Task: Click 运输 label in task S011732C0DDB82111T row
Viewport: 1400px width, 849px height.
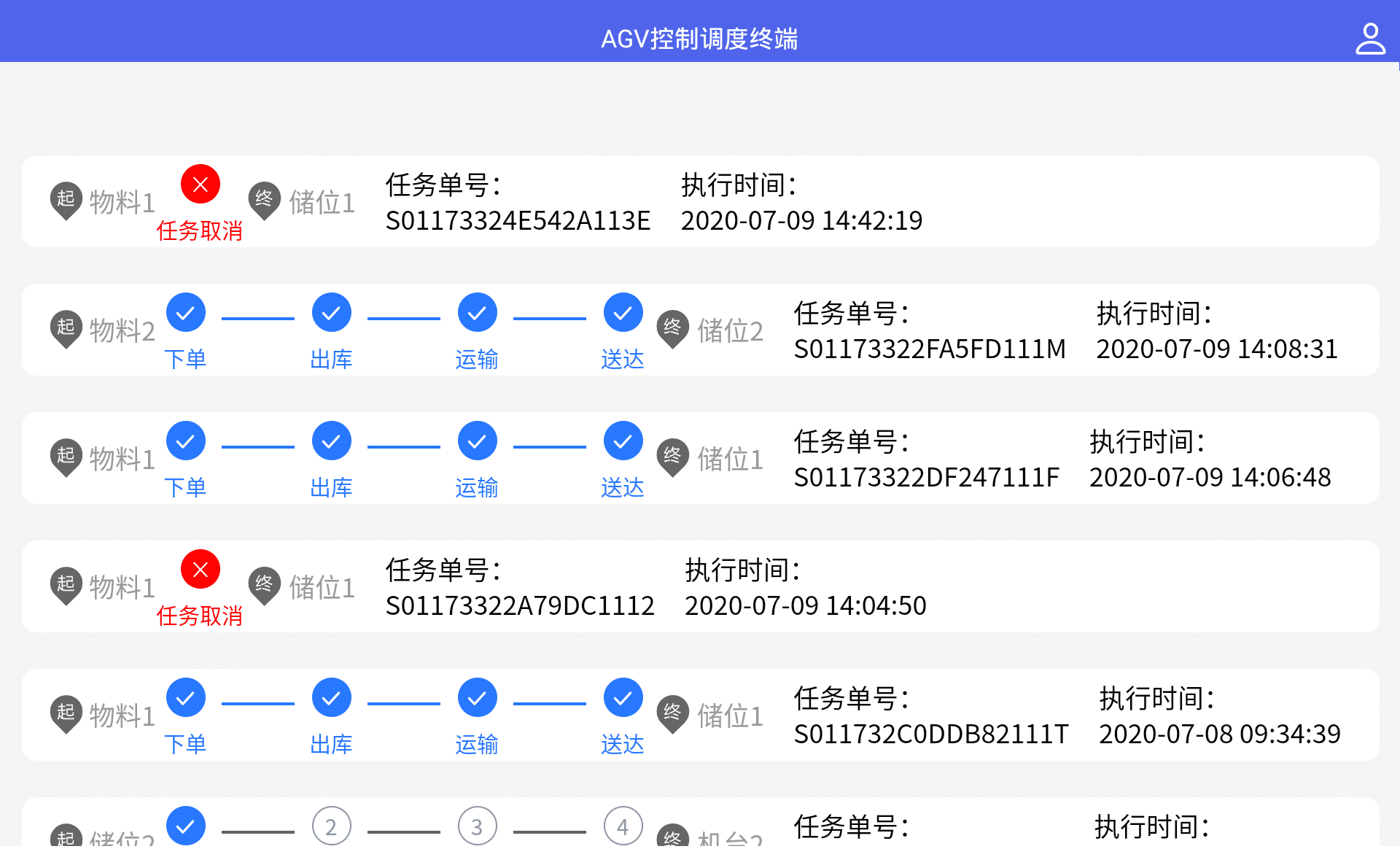Action: click(477, 745)
